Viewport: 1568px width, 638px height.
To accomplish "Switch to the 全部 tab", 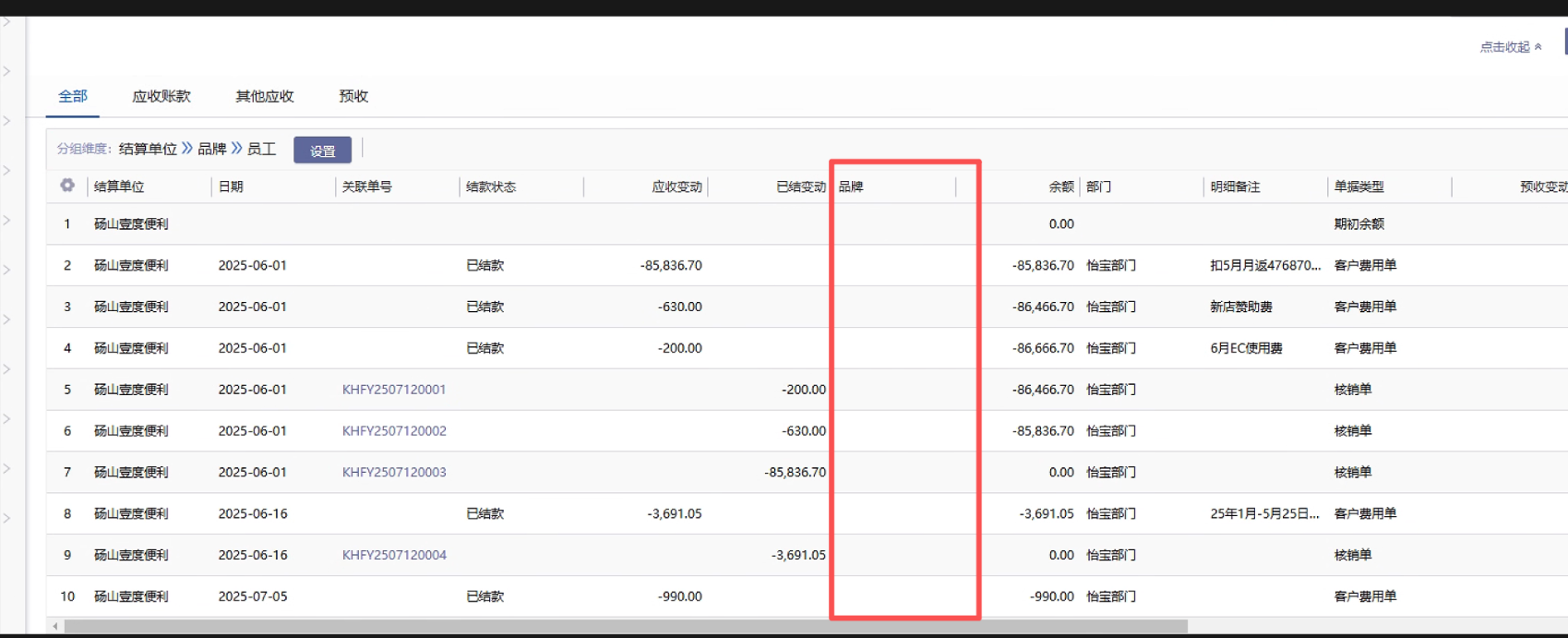I will point(73,96).
